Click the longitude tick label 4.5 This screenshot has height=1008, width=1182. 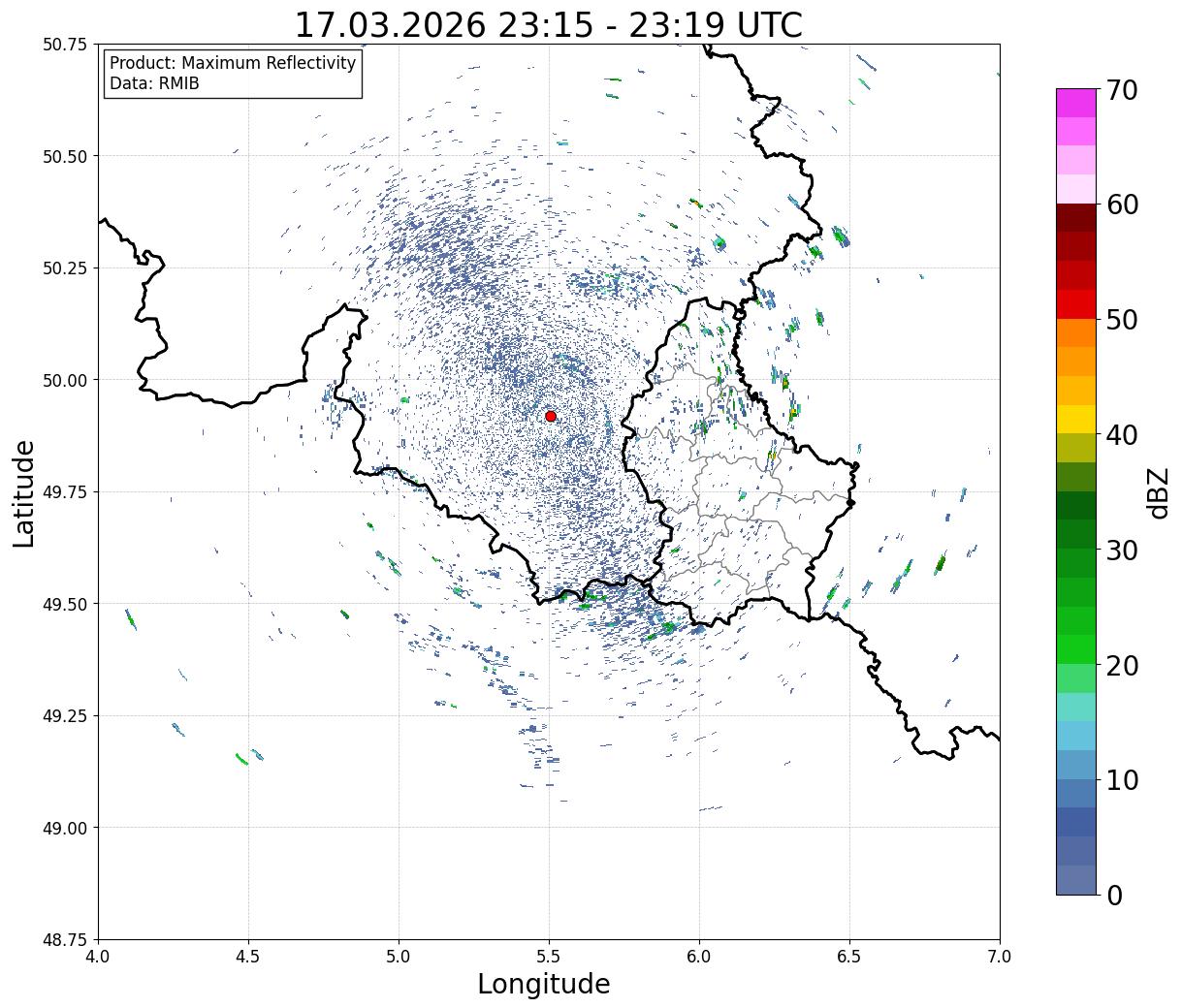pos(248,957)
